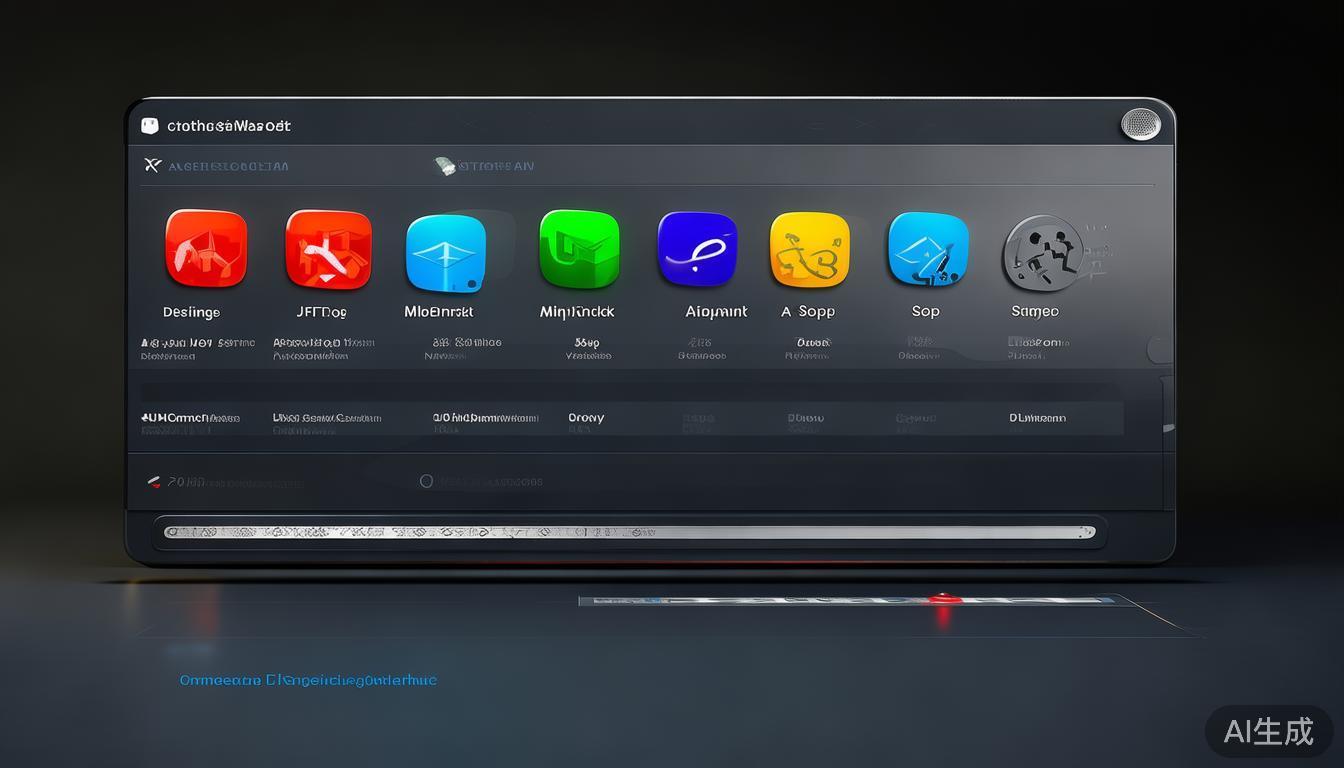The height and width of the screenshot is (768, 1344).
Task: Open the red Desiinge app icon
Action: (x=205, y=249)
